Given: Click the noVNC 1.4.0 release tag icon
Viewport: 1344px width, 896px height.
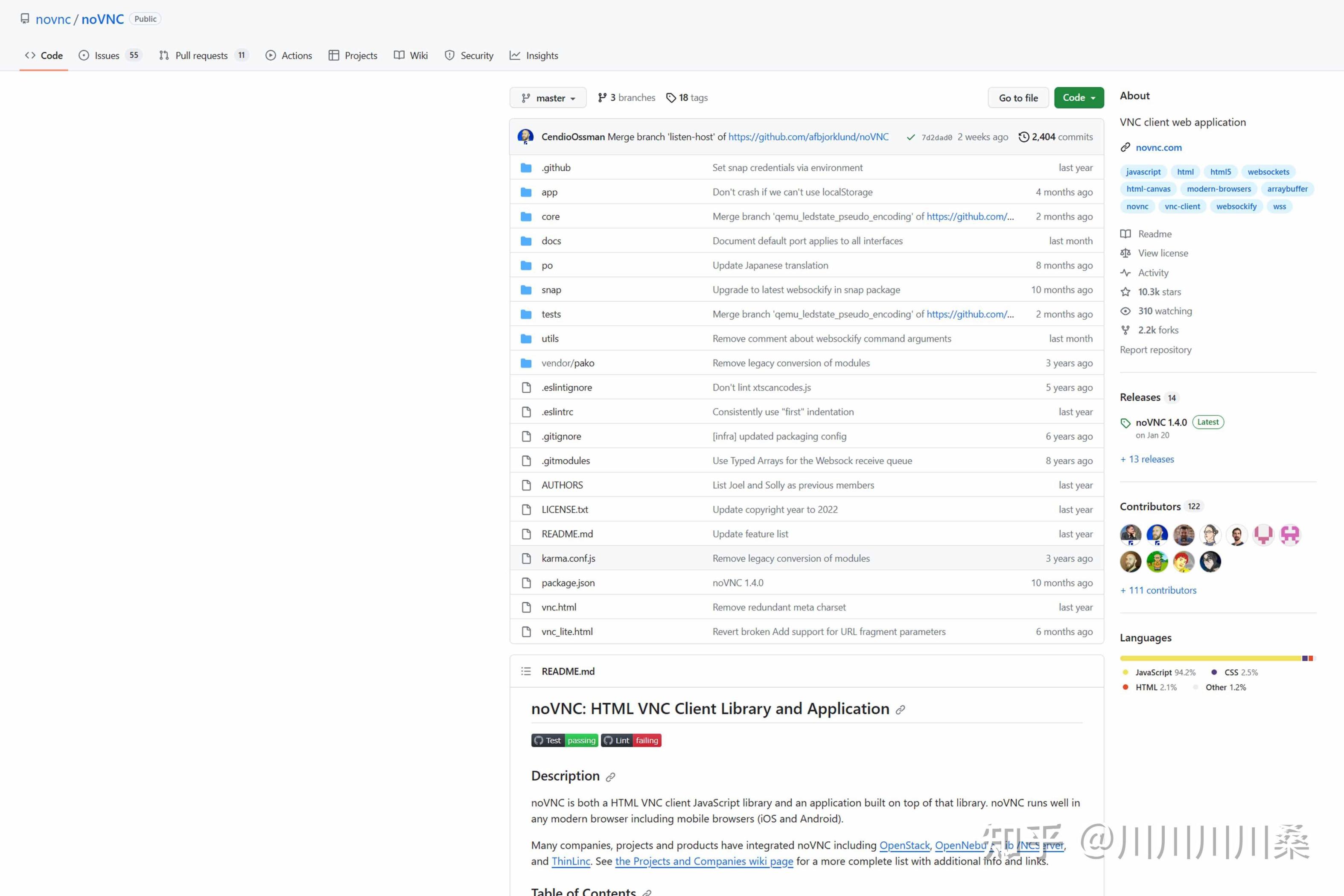Looking at the screenshot, I should (x=1125, y=423).
